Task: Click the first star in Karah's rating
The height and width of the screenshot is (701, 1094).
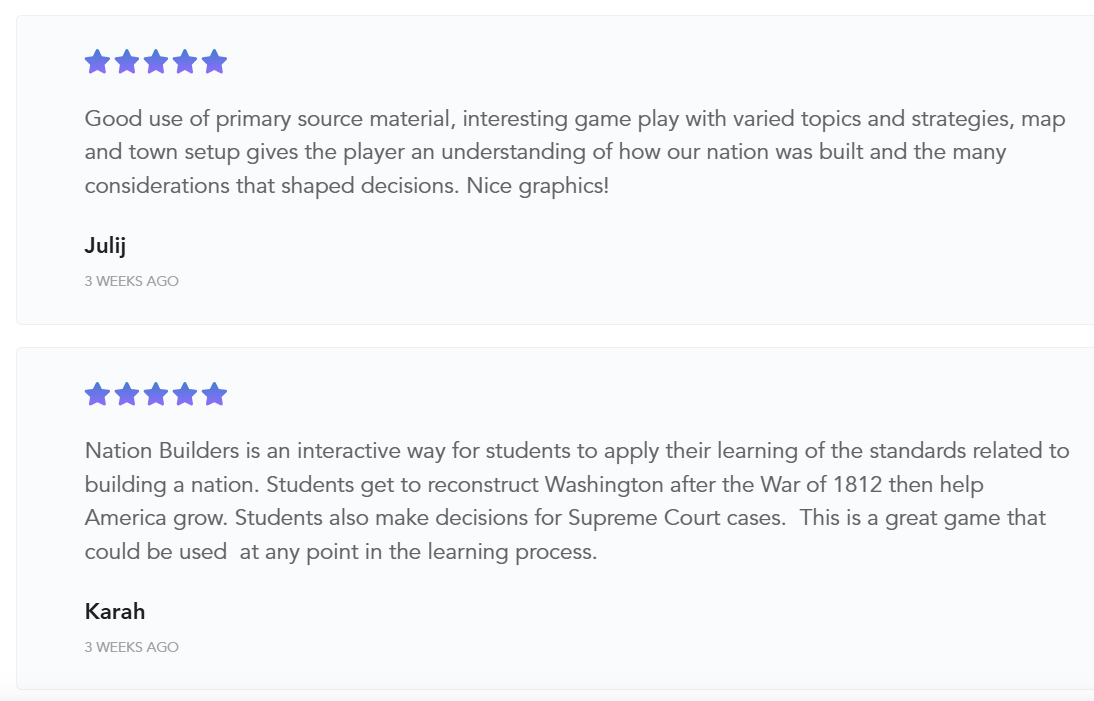Action: 97,395
